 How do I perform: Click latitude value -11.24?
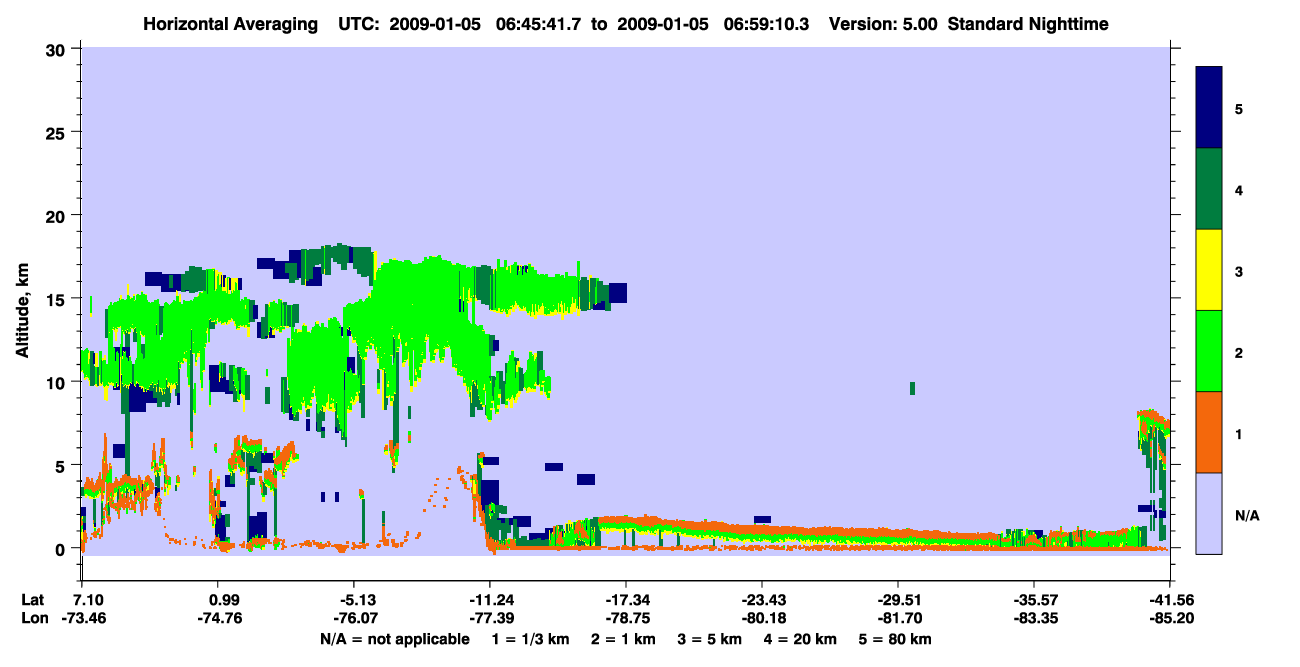[x=490, y=600]
